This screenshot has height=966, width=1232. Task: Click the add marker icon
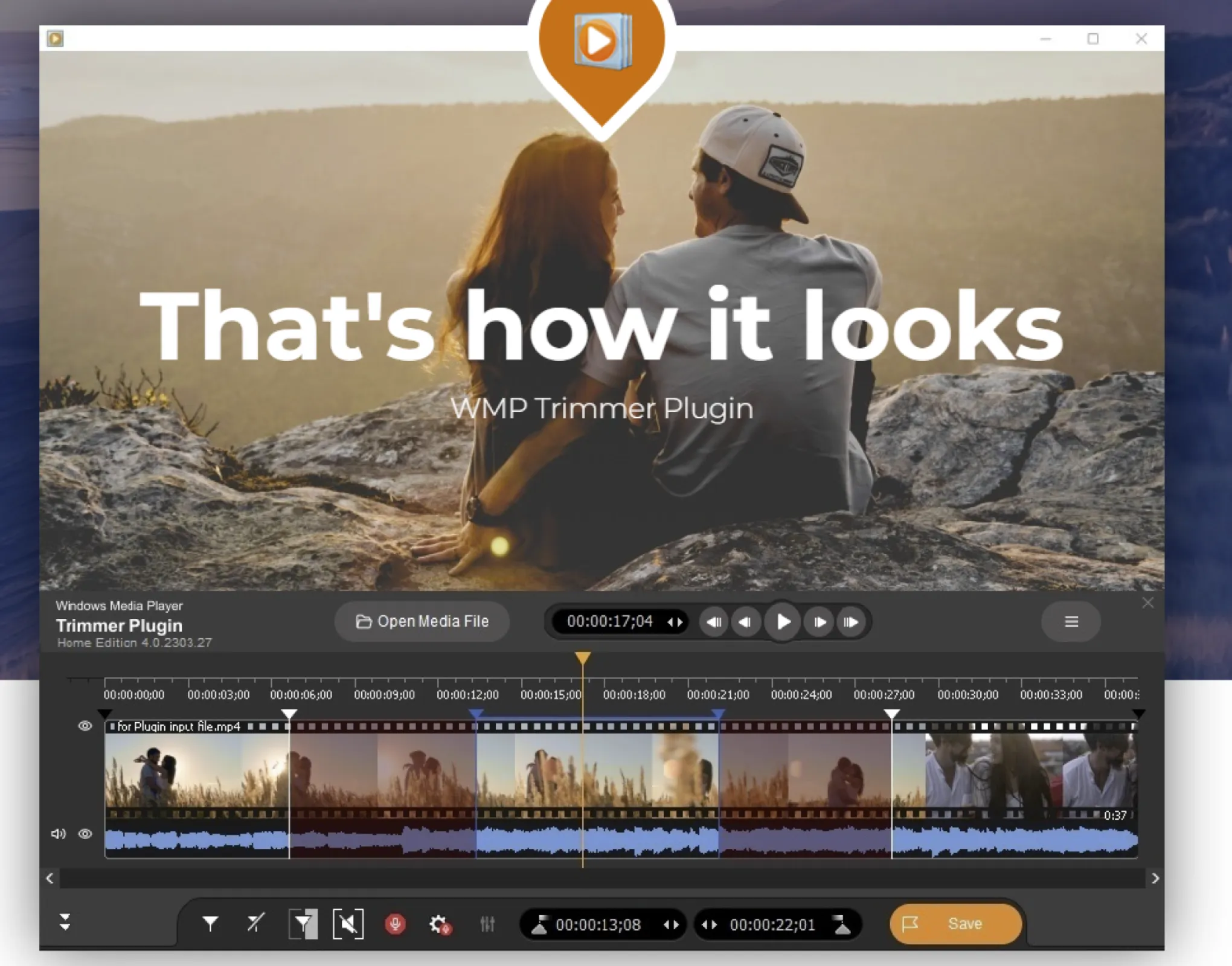(x=210, y=923)
